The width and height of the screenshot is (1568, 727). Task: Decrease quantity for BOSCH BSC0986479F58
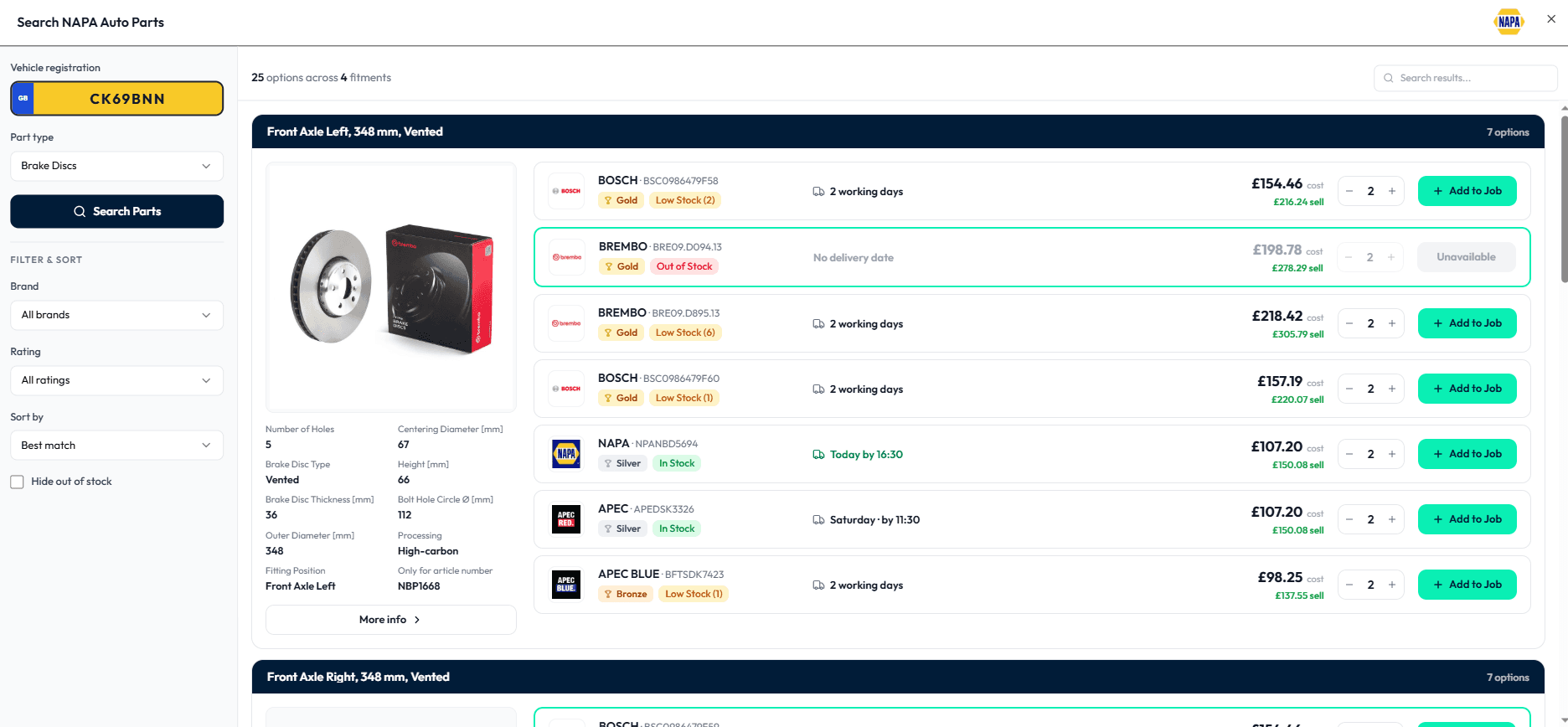click(1349, 191)
